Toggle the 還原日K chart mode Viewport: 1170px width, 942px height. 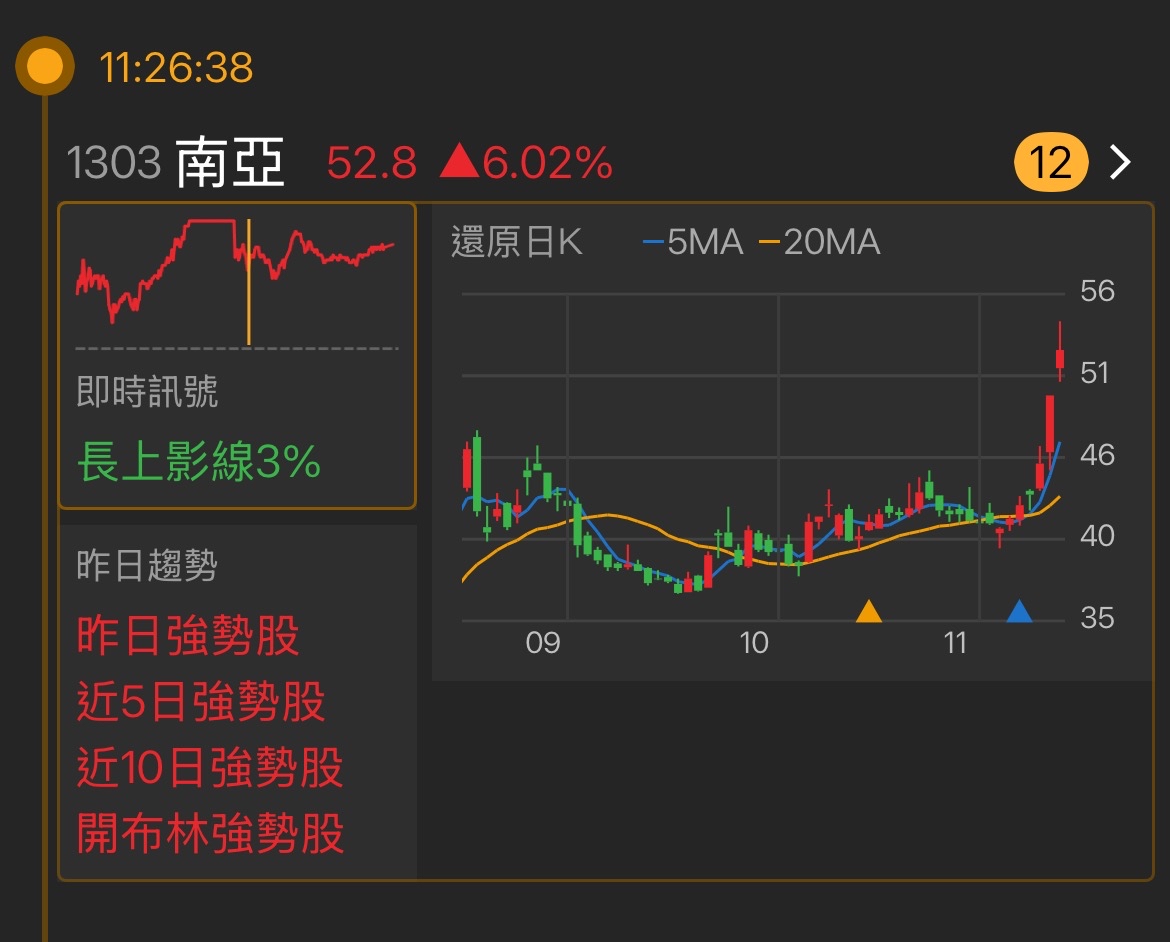[519, 242]
